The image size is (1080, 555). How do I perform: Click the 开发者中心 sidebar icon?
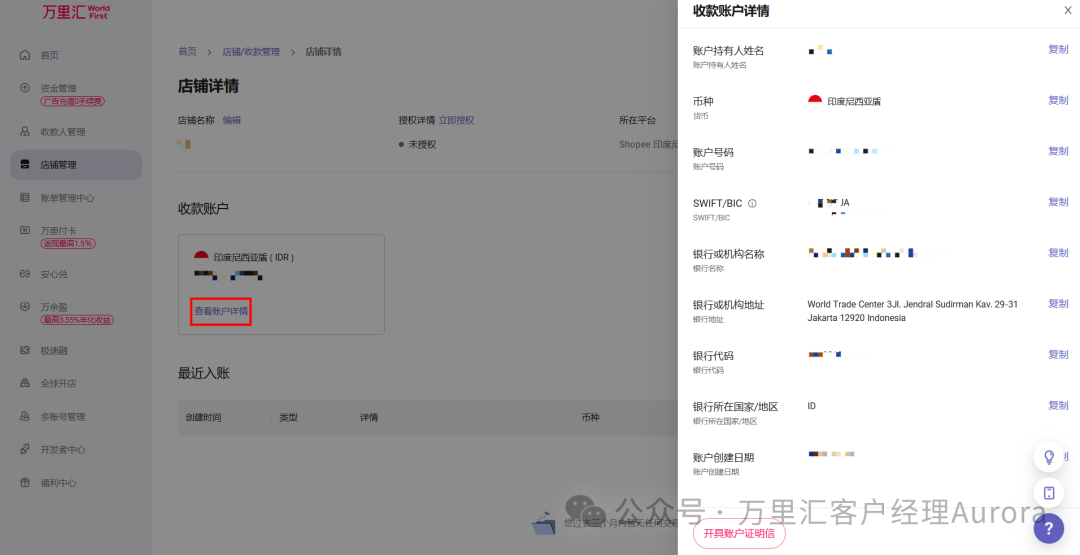pos(25,450)
